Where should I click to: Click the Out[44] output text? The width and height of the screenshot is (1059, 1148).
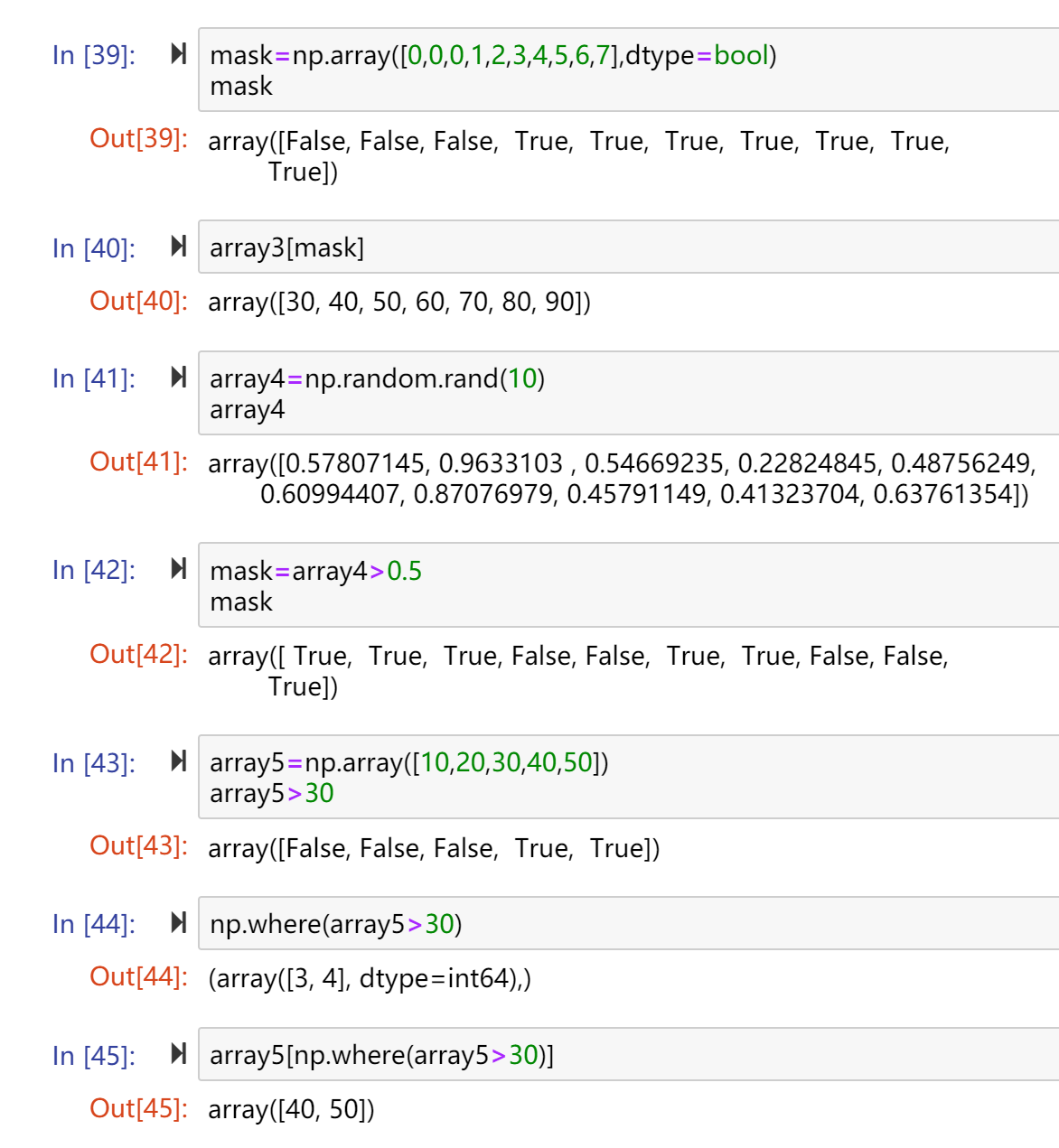(x=370, y=978)
